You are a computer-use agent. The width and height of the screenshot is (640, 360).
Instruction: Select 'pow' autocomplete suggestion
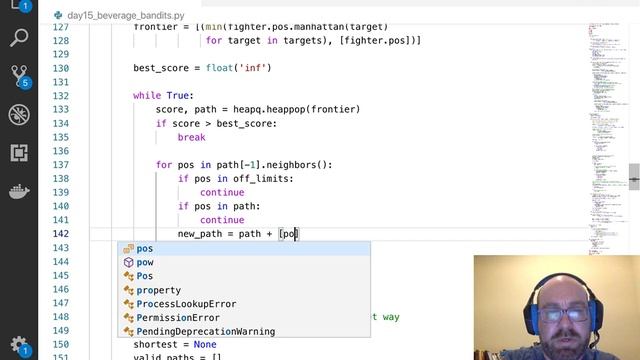click(x=244, y=262)
